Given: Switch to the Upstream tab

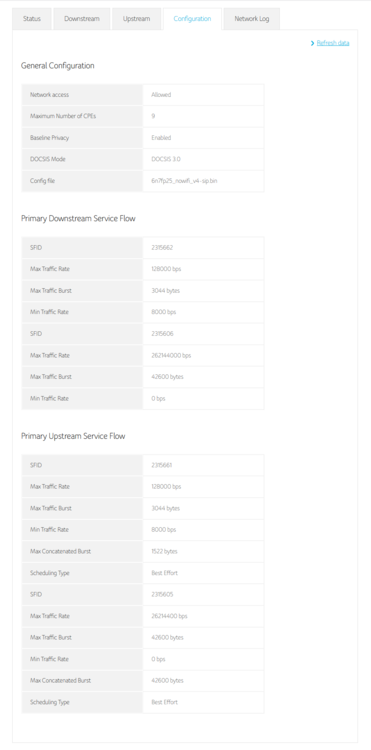Looking at the screenshot, I should pos(136,19).
